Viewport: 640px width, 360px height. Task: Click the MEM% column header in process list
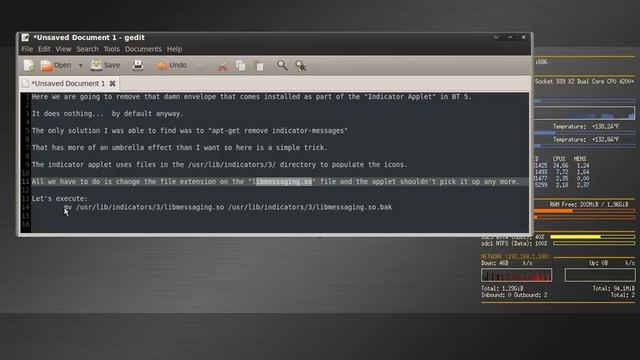tap(580, 159)
